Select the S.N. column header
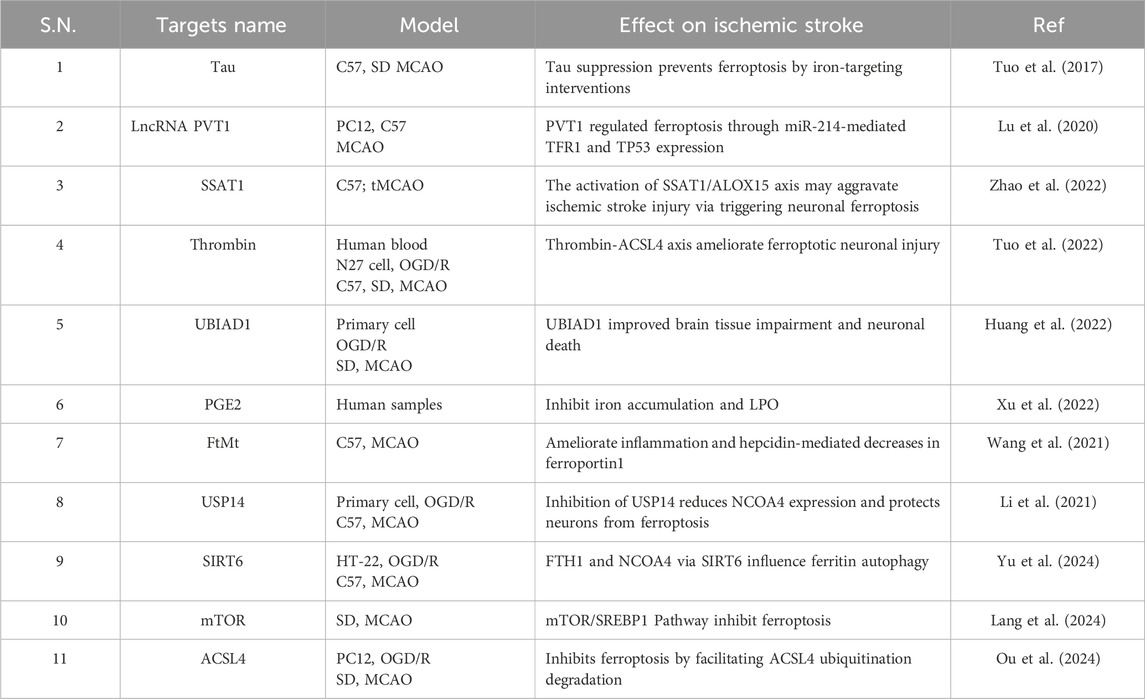The height and width of the screenshot is (699, 1145). click(x=58, y=25)
